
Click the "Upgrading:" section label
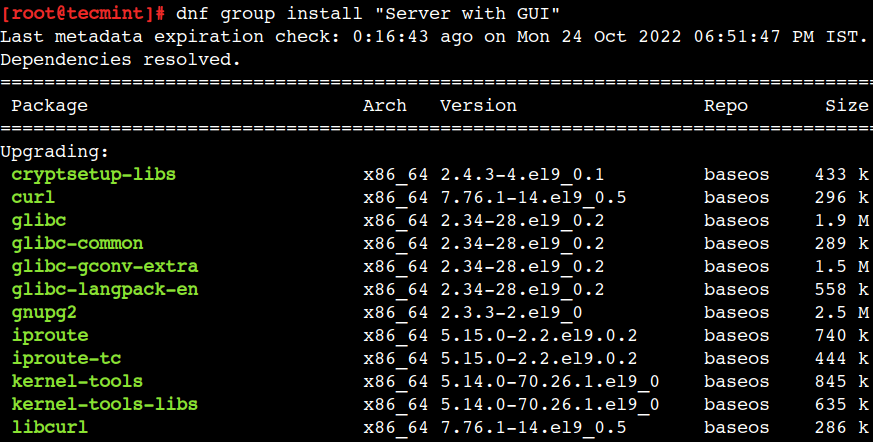click(55, 152)
